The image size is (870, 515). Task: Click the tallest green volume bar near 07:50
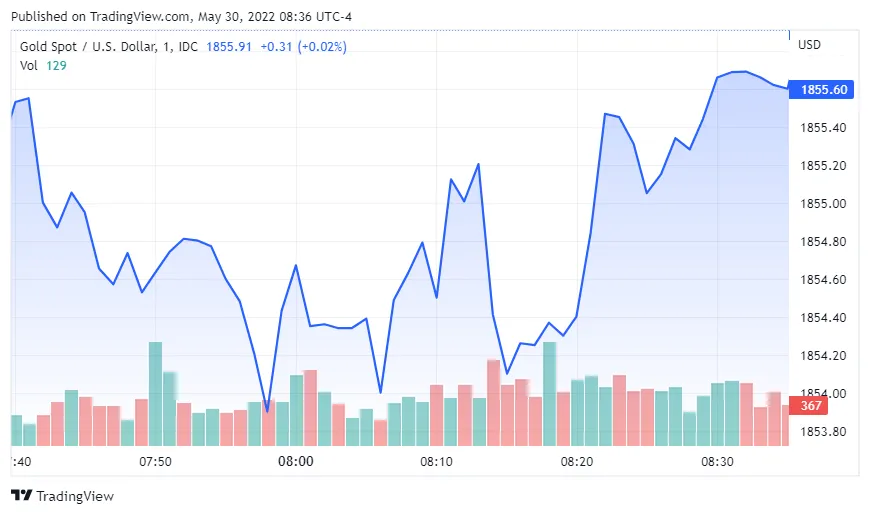click(156, 394)
